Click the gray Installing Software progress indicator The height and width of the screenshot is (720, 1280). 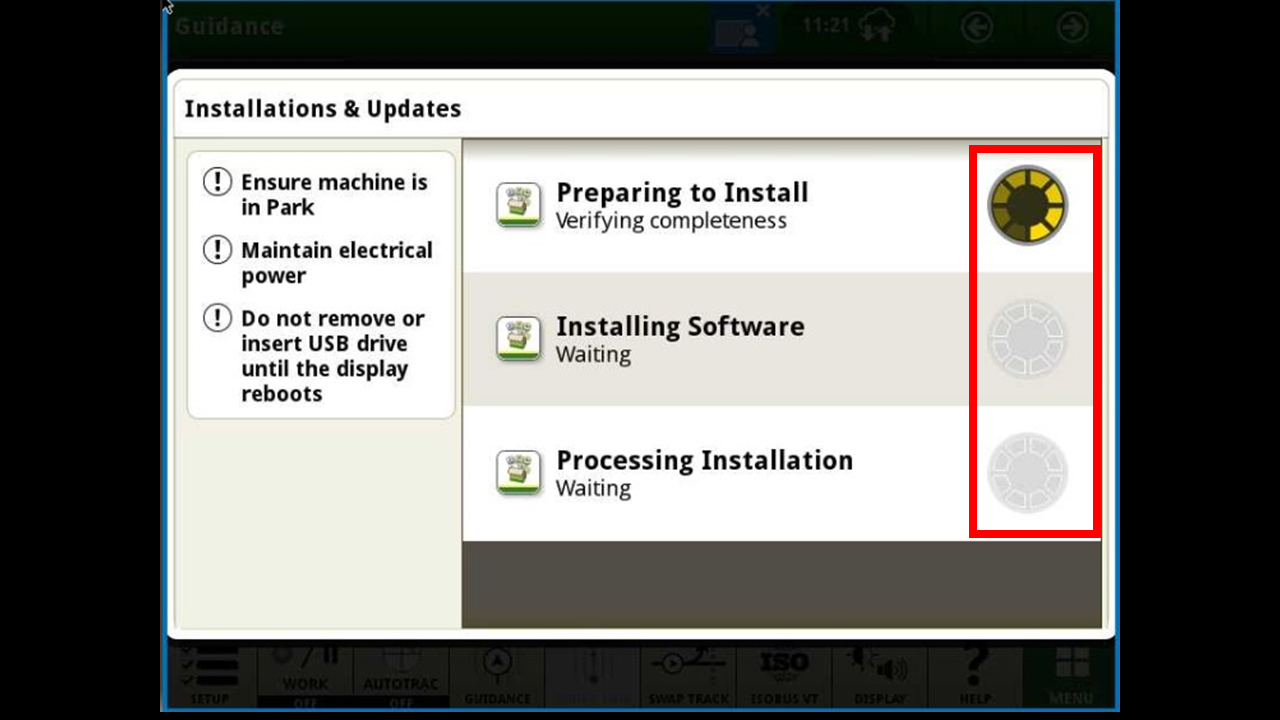pos(1028,339)
